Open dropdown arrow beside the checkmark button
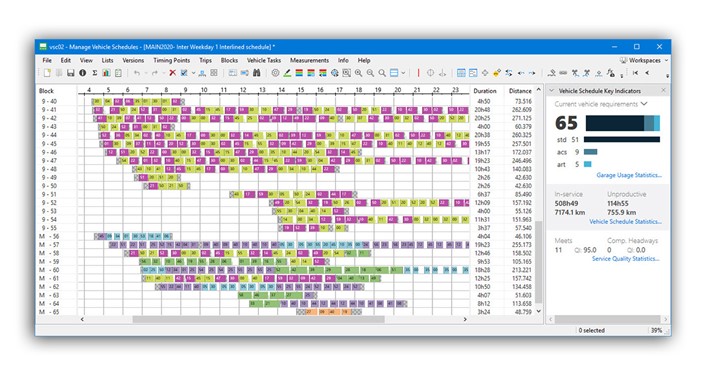Viewport: 705px width, 375px height. click(x=193, y=73)
